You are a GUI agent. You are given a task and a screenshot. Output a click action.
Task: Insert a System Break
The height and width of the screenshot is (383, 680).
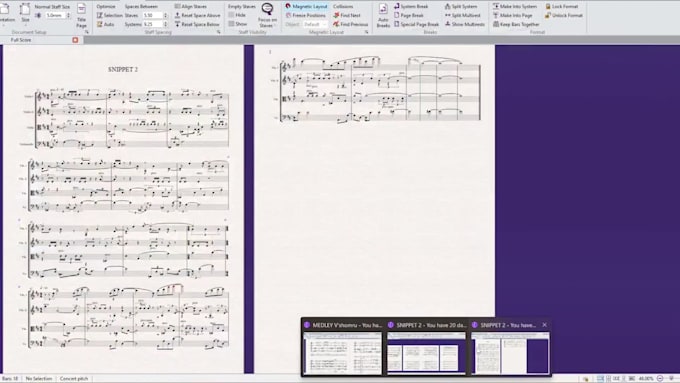tap(411, 7)
